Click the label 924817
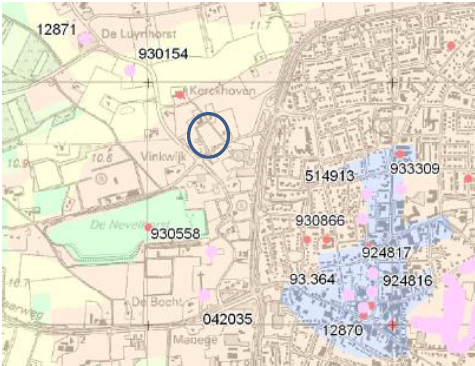The width and height of the screenshot is (475, 366). click(x=387, y=252)
